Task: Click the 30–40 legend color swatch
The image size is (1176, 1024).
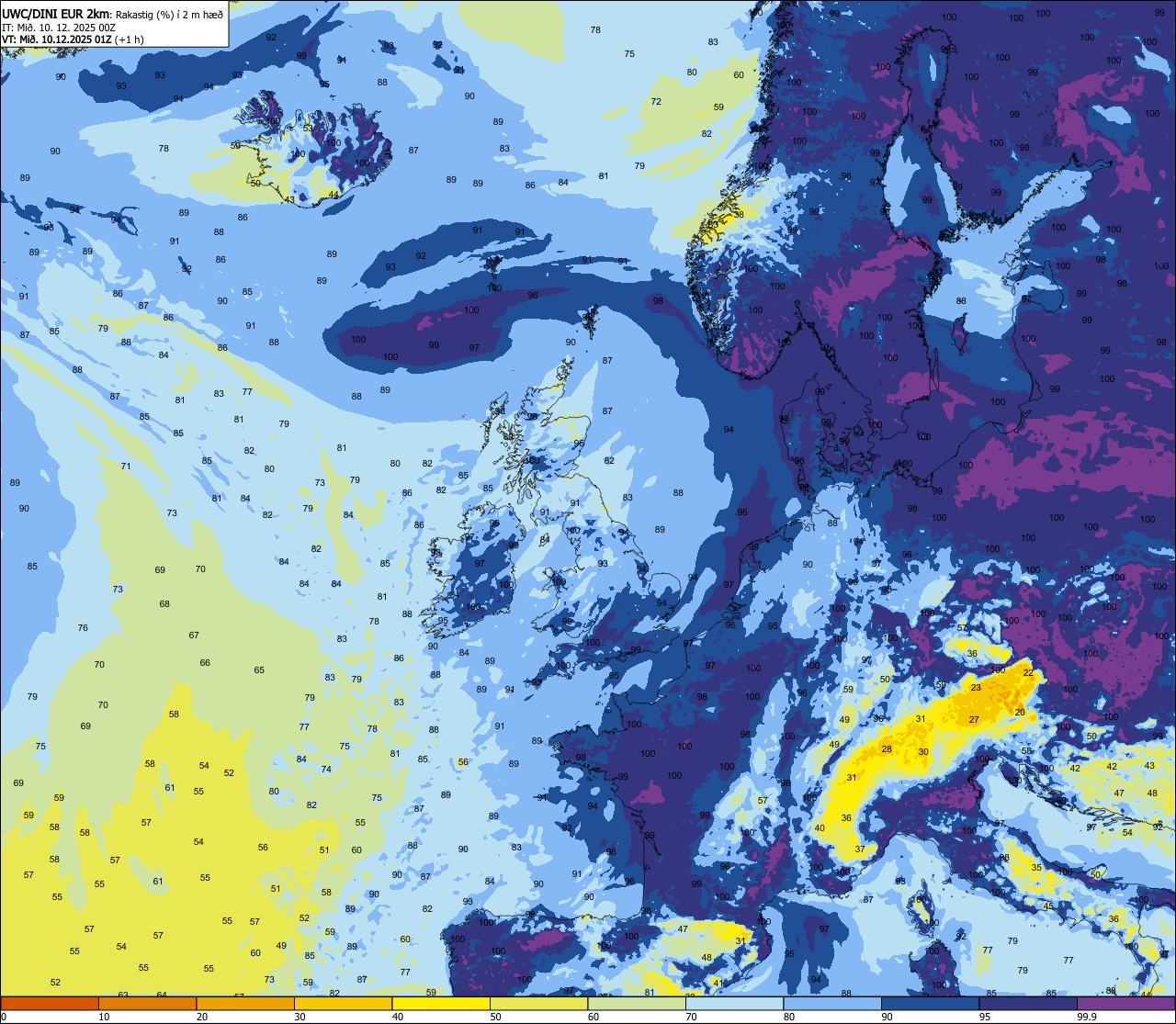Action: (x=343, y=1004)
